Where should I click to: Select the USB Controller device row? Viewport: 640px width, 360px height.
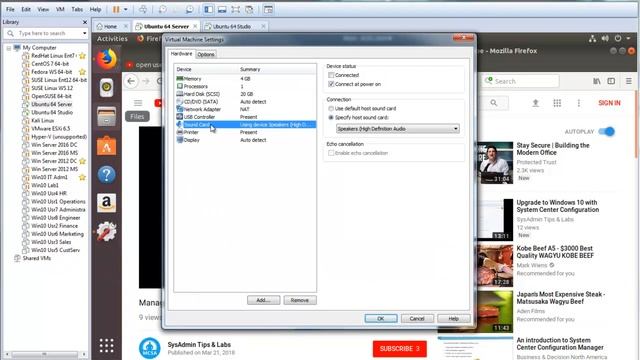click(x=246, y=117)
